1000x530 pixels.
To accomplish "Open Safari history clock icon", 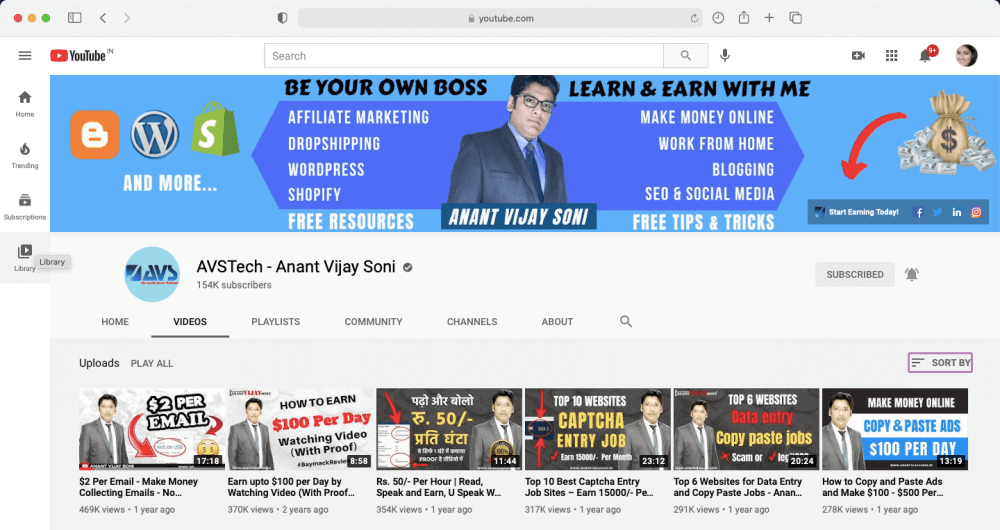I will [x=718, y=18].
